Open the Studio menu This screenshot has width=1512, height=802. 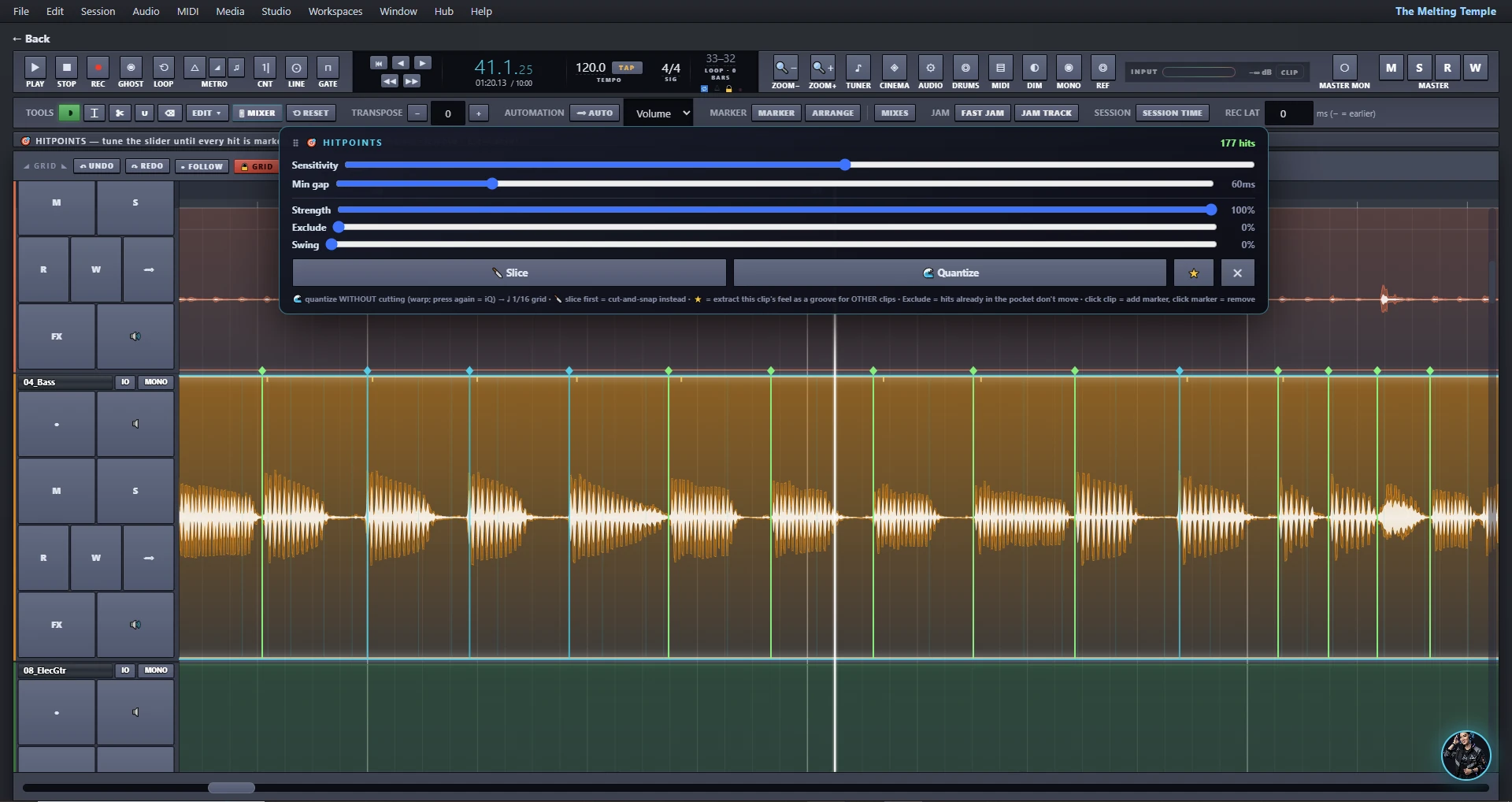276,11
